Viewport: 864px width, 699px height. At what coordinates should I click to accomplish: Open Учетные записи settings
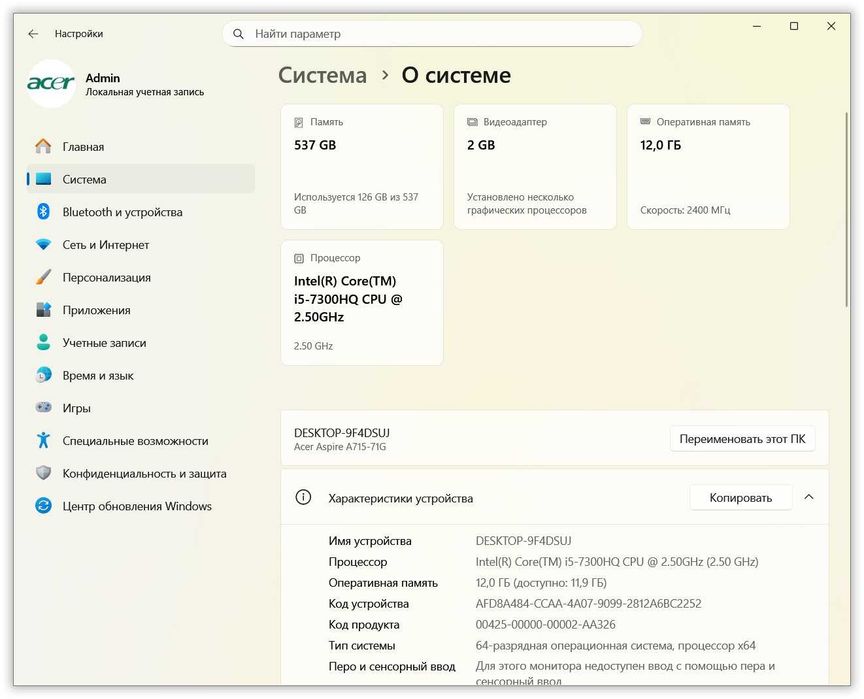[141, 342]
